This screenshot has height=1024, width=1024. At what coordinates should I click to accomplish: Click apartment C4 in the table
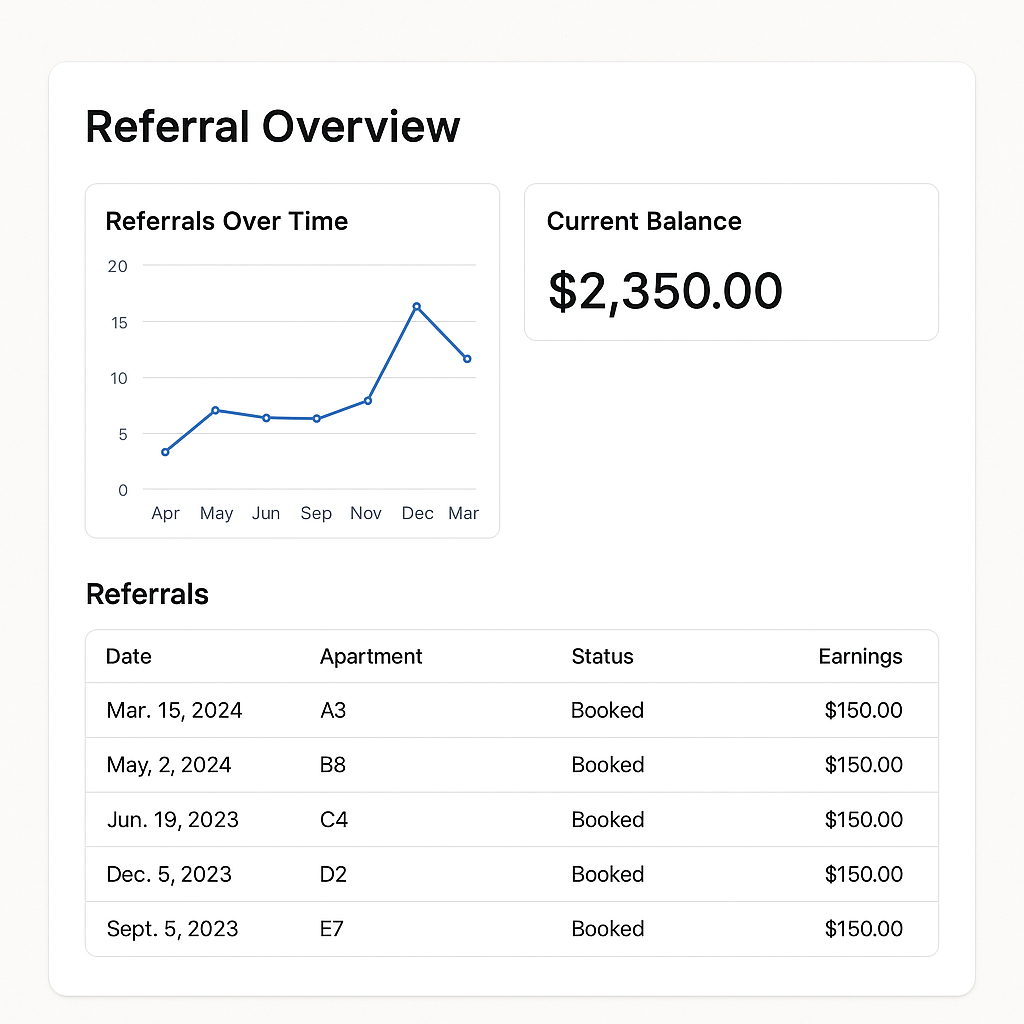coord(333,820)
